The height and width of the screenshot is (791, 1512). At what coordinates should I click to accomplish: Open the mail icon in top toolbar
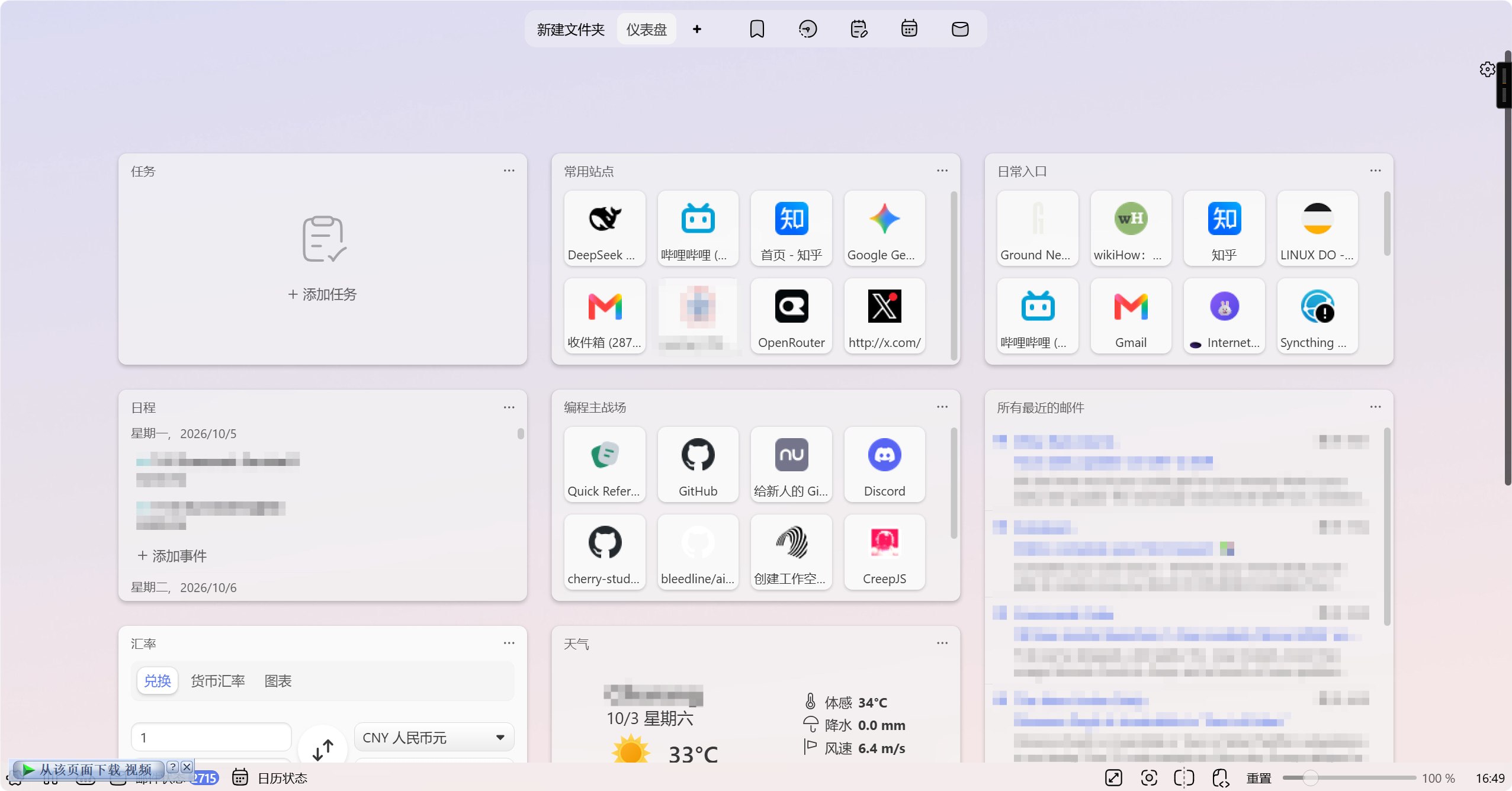(960, 29)
